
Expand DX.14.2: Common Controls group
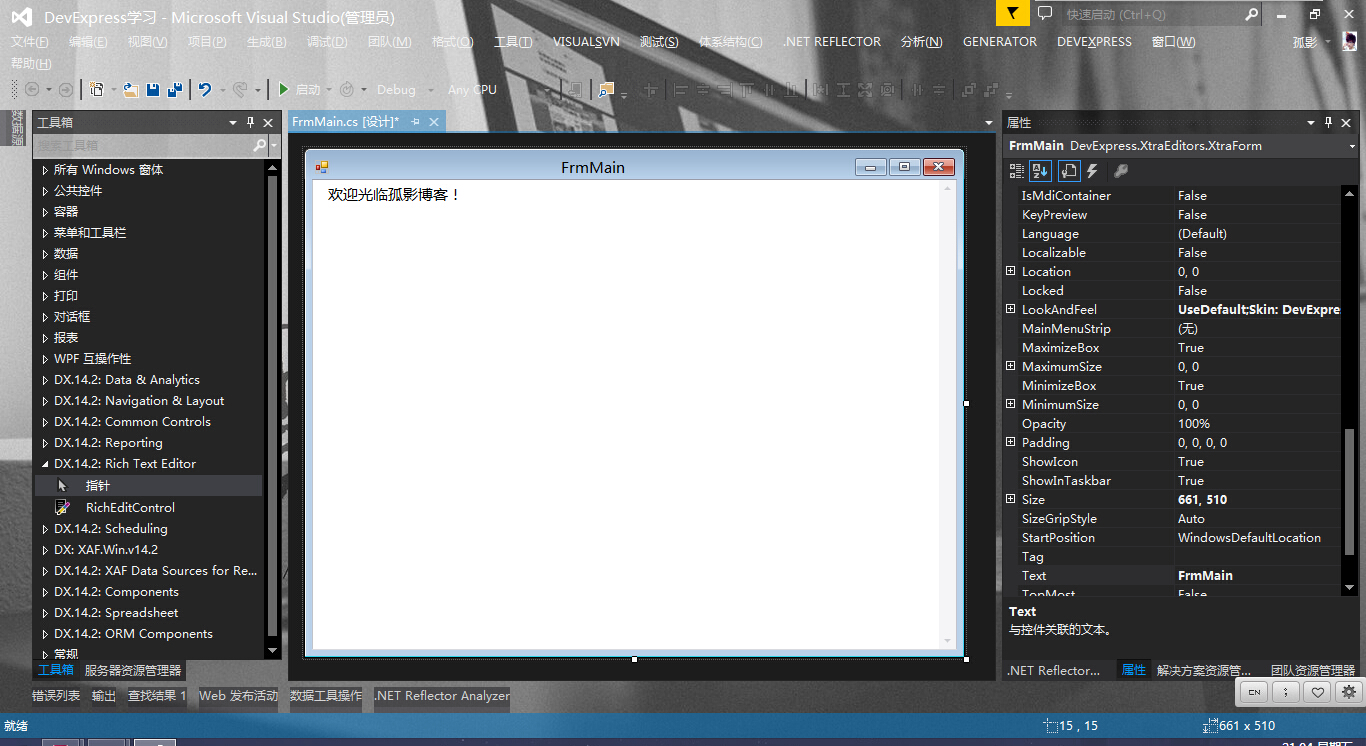[x=44, y=422]
